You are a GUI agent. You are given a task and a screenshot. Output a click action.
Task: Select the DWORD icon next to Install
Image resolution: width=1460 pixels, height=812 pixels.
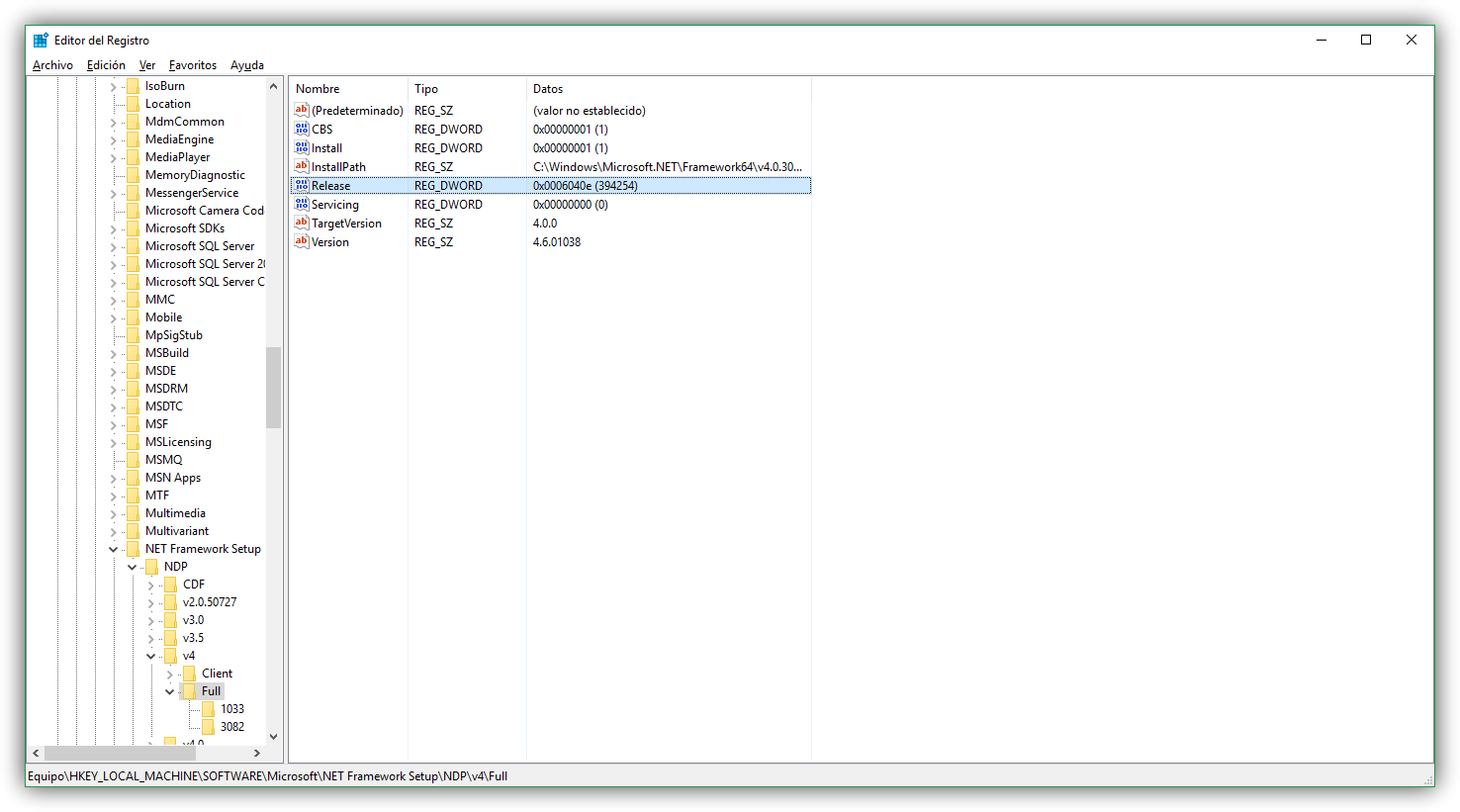[302, 147]
